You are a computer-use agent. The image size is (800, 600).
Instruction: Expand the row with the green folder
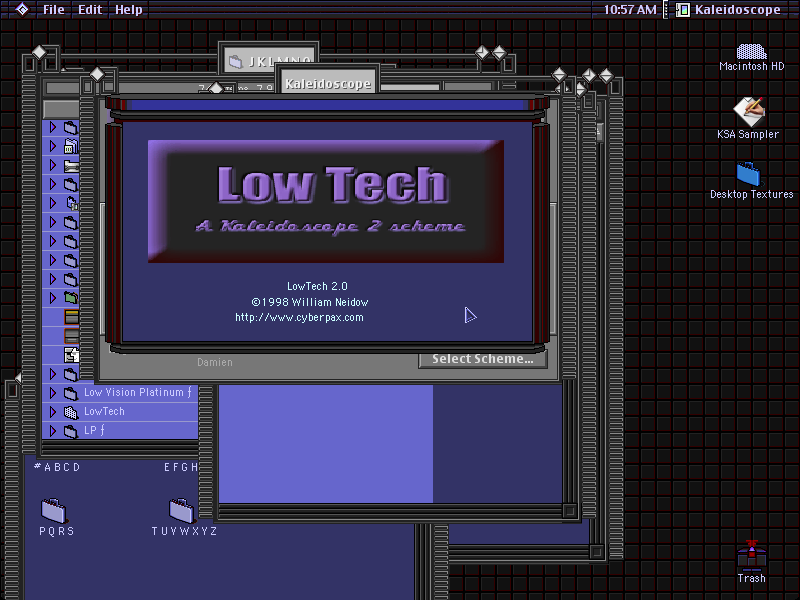tap(53, 297)
